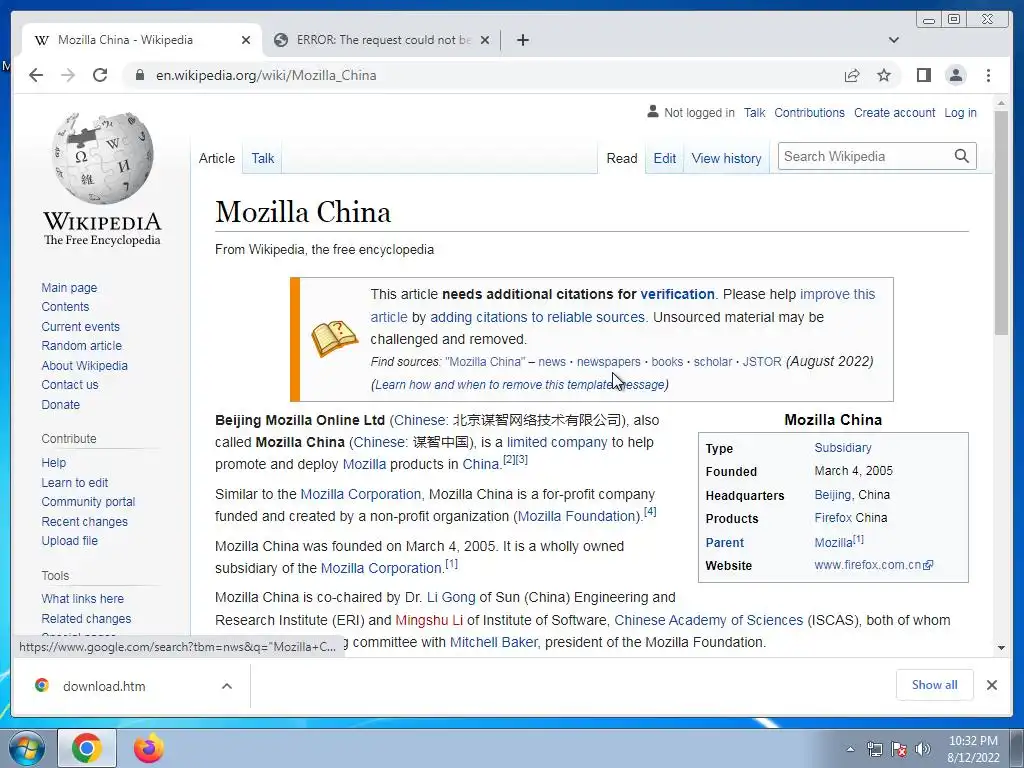Click Show all downloads

click(935, 685)
